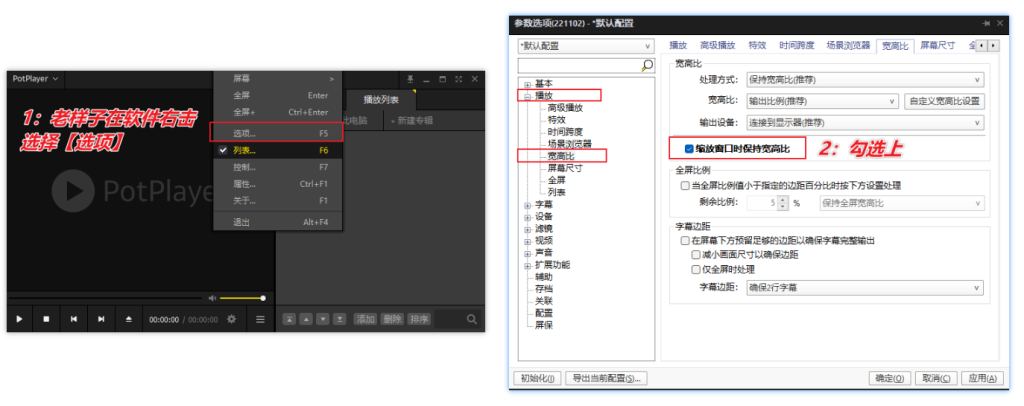Enable 当全屏比例值小于指定的边距百分比 checkbox
The width and height of the screenshot is (1024, 406).
(x=685, y=186)
